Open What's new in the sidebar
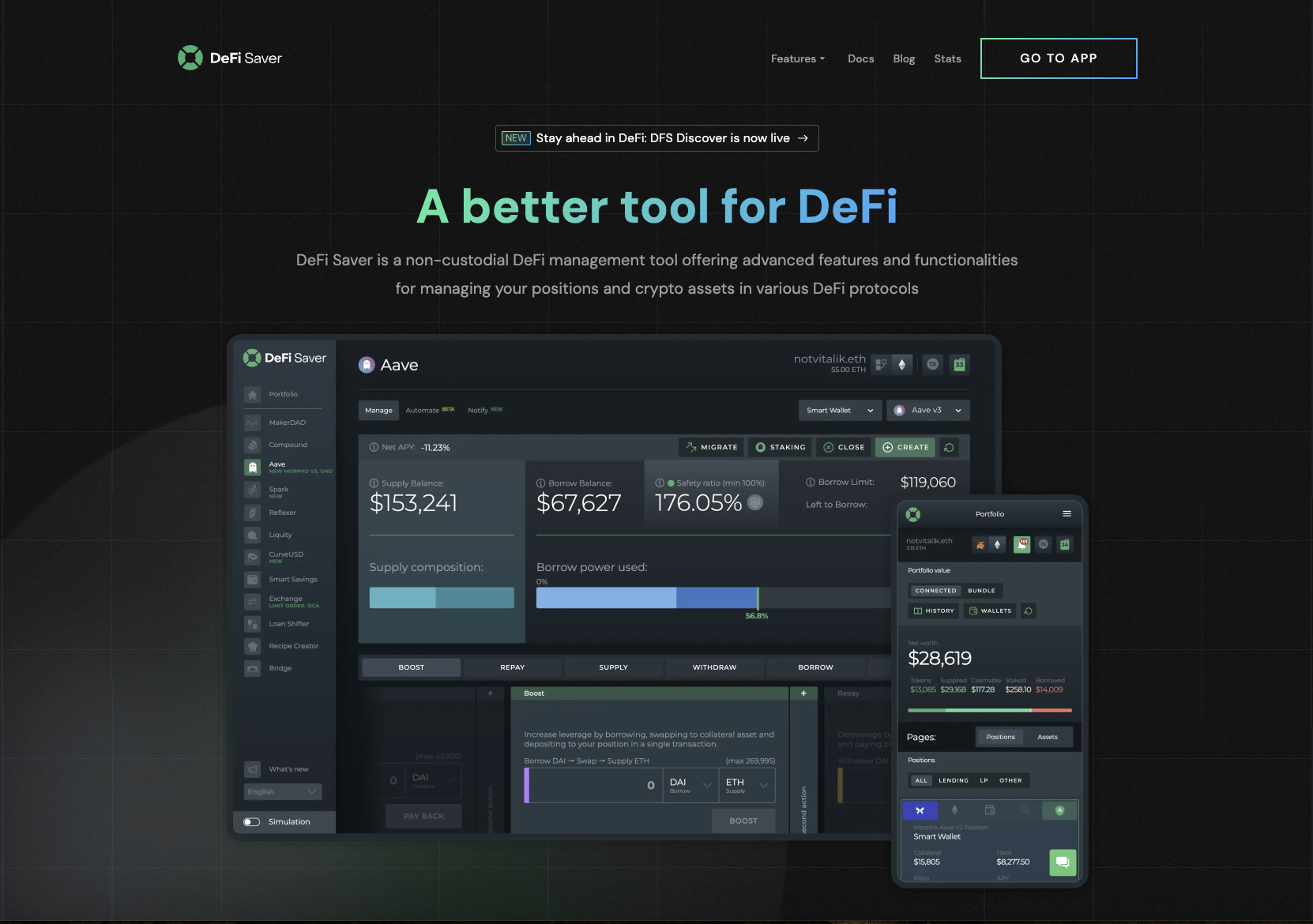This screenshot has width=1313, height=924. [x=277, y=769]
